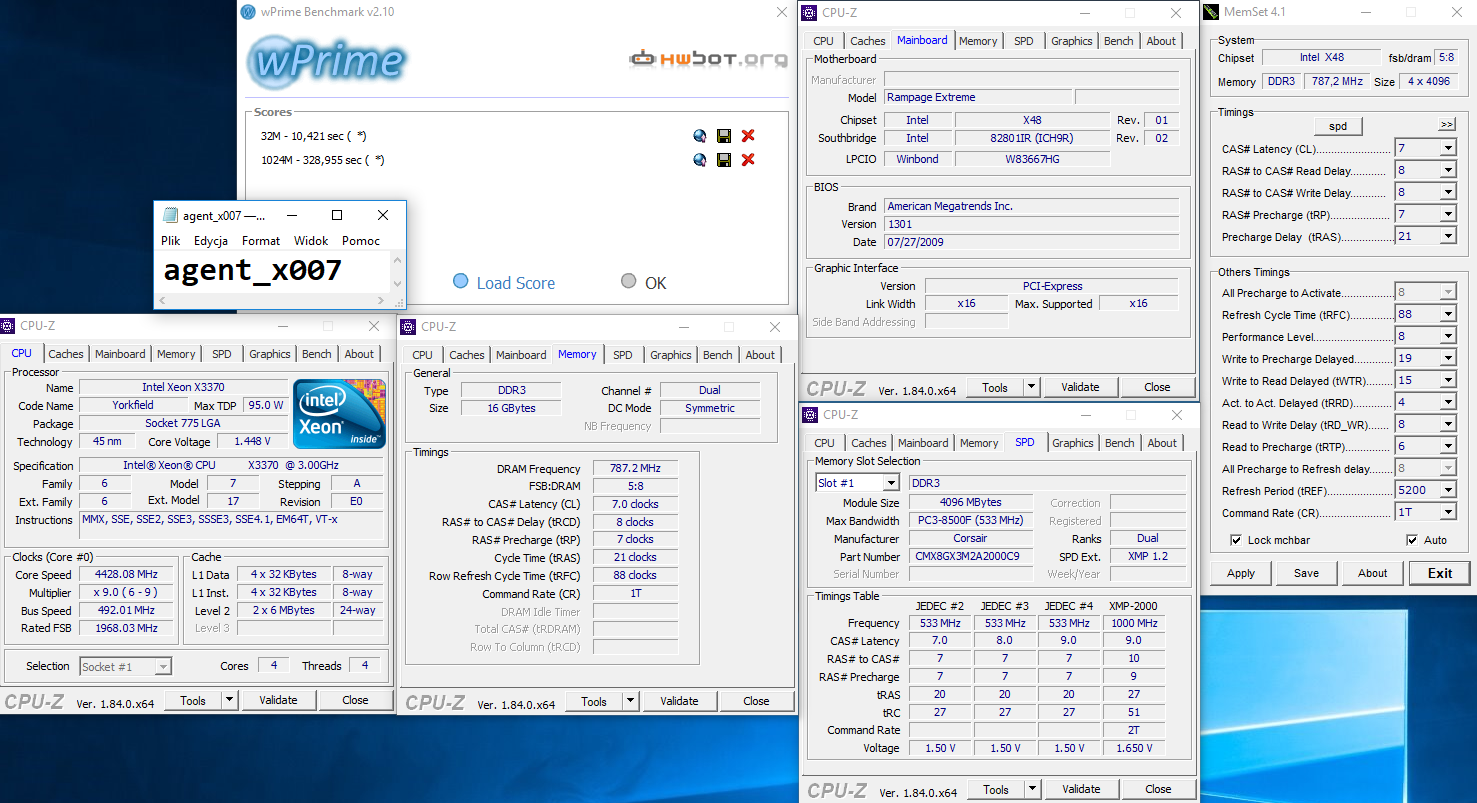Submit the 1024M score online via globe icon
The width and height of the screenshot is (1477, 803).
pos(700,160)
